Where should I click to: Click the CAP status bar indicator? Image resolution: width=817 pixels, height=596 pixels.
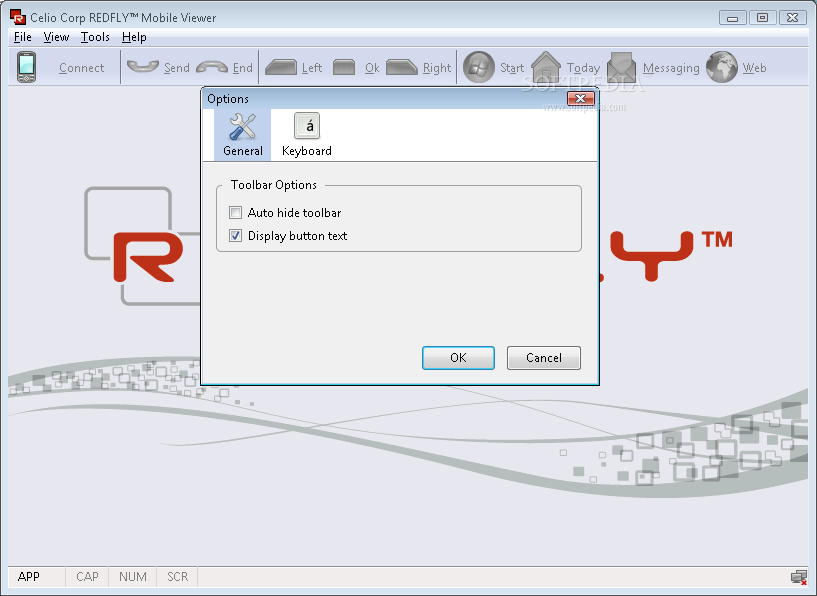pos(87,577)
